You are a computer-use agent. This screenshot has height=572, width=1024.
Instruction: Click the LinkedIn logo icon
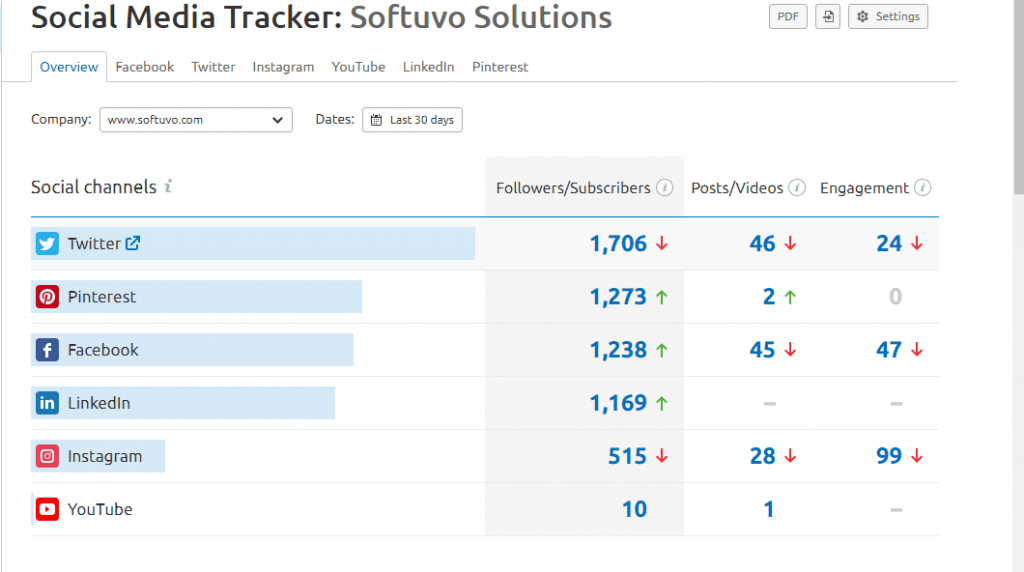pos(47,403)
